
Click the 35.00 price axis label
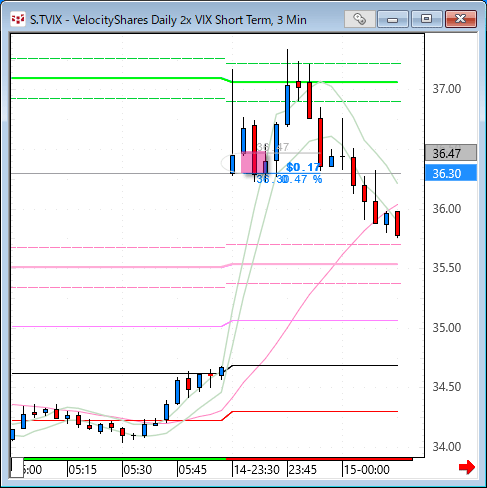point(447,328)
